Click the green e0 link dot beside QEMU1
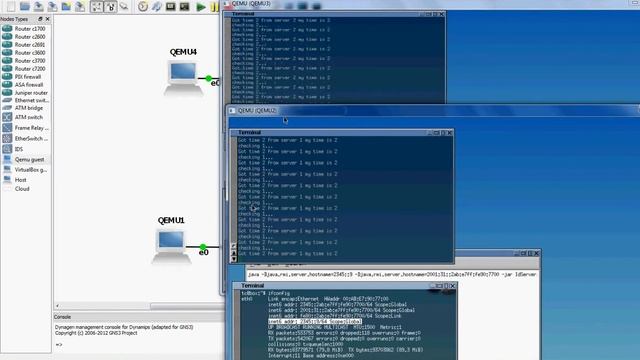 pos(203,247)
